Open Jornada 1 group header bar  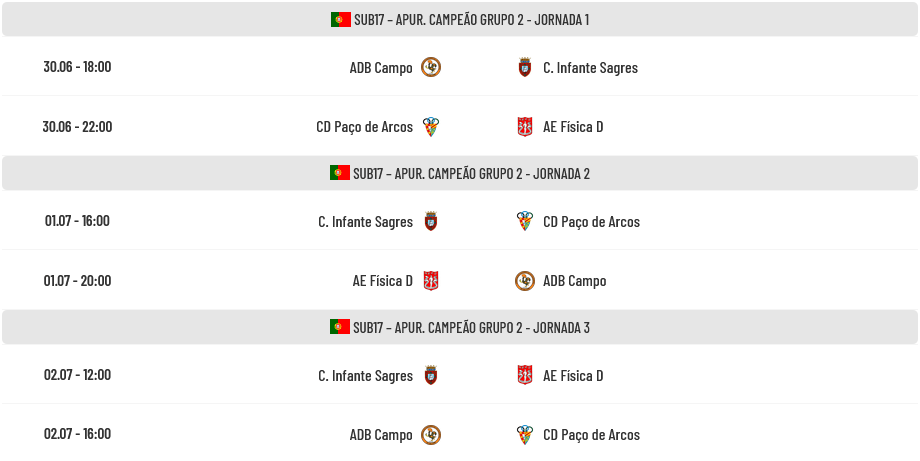tap(460, 19)
